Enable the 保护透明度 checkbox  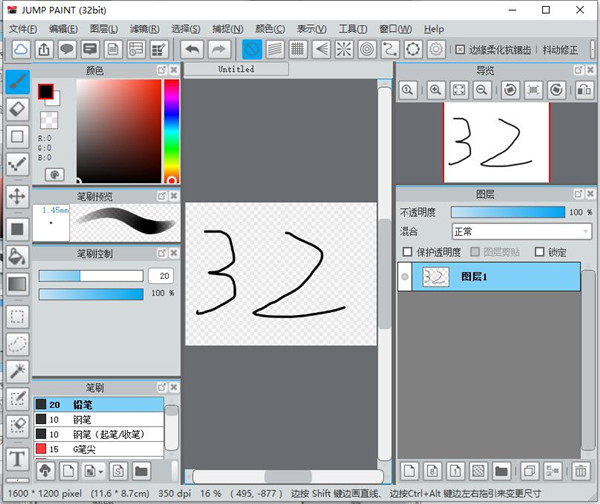coord(406,252)
